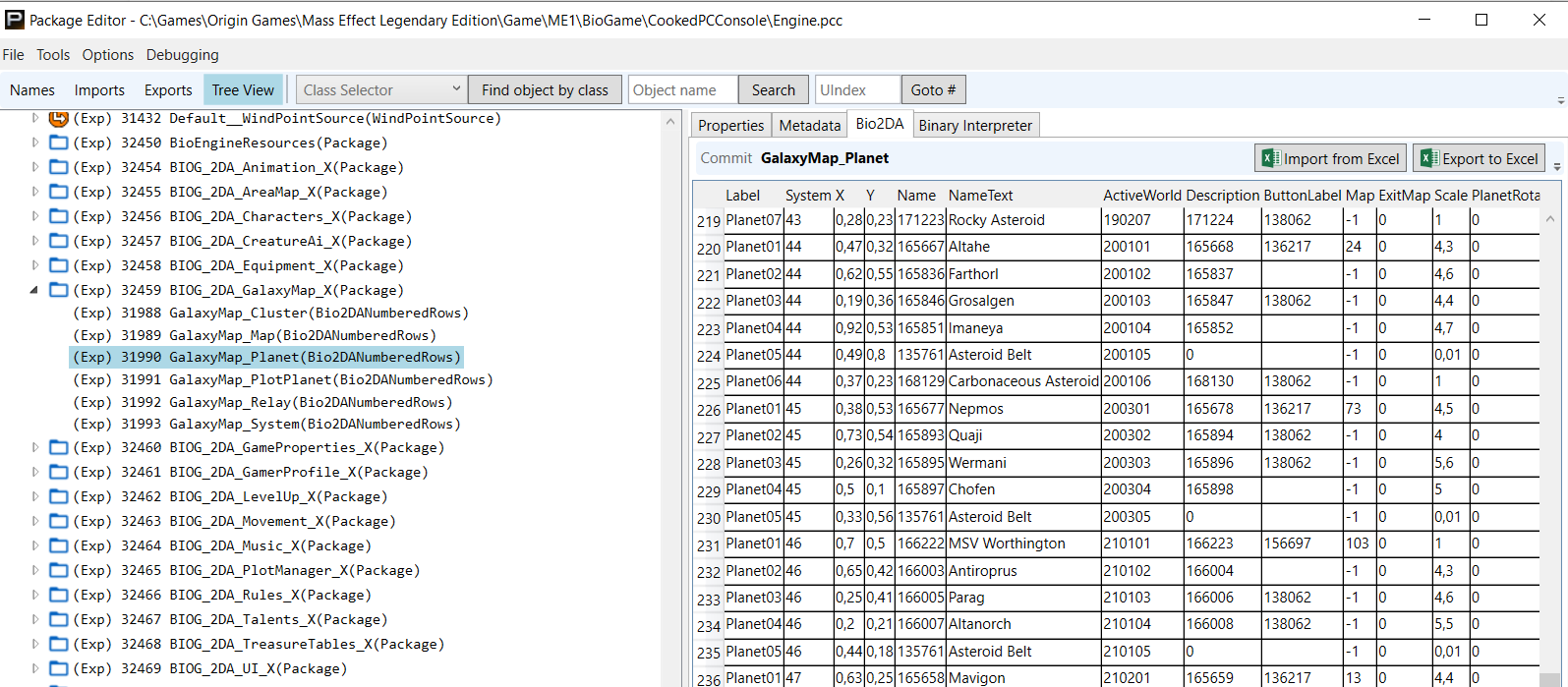Open the Tools menu

(x=53, y=55)
